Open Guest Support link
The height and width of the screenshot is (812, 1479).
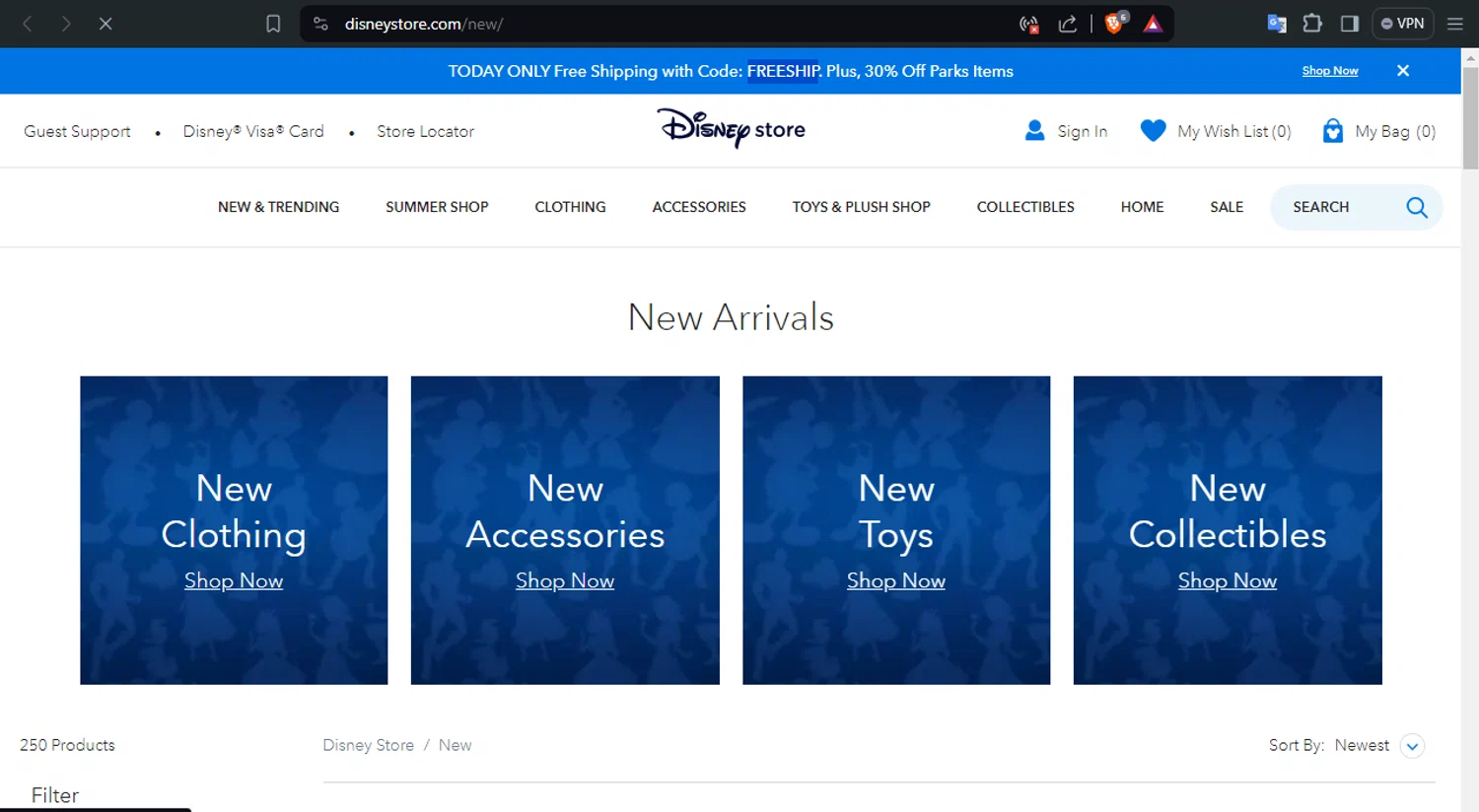pyautogui.click(x=77, y=131)
